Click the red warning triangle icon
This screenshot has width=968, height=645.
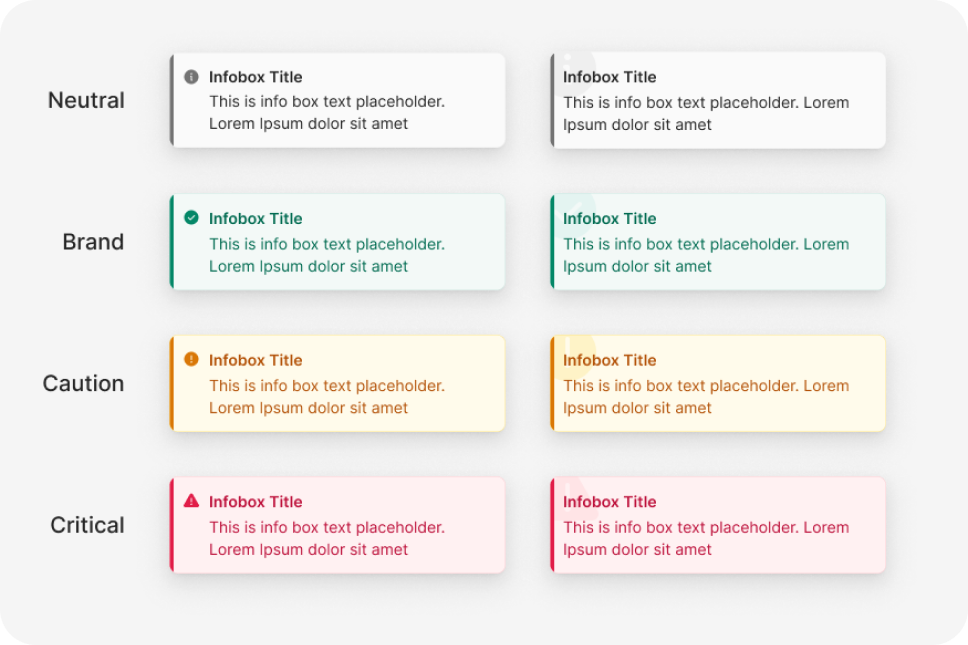coord(191,501)
